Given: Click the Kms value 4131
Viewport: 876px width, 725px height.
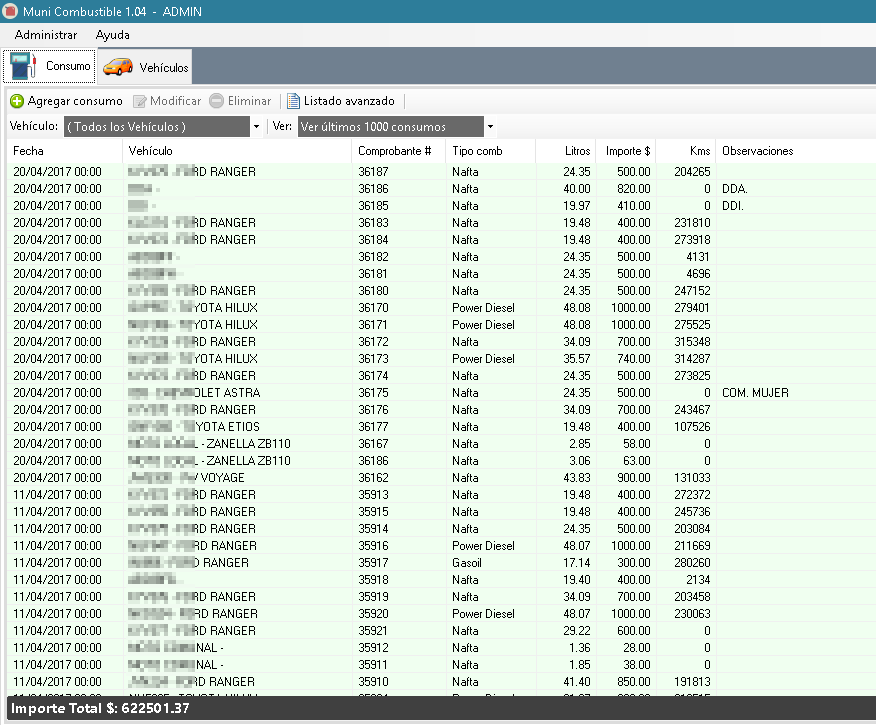Looking at the screenshot, I should click(698, 257).
